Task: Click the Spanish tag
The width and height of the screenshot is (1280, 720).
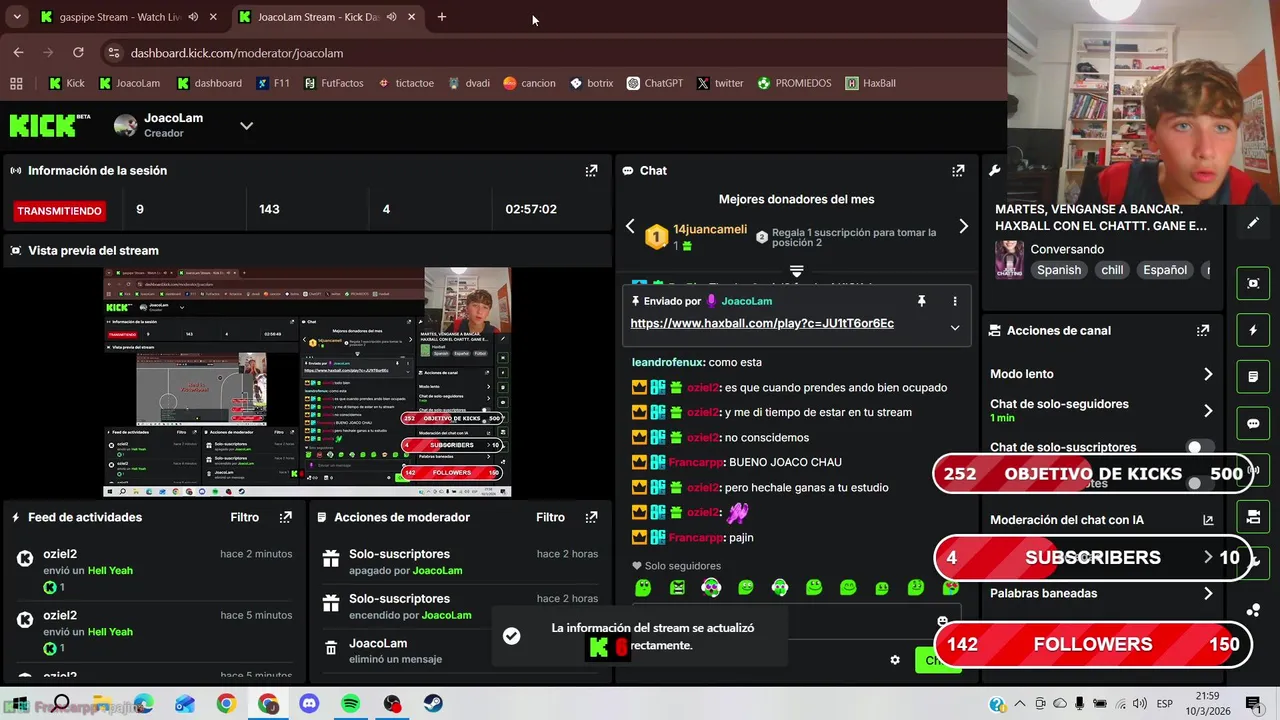Action: 1059,270
